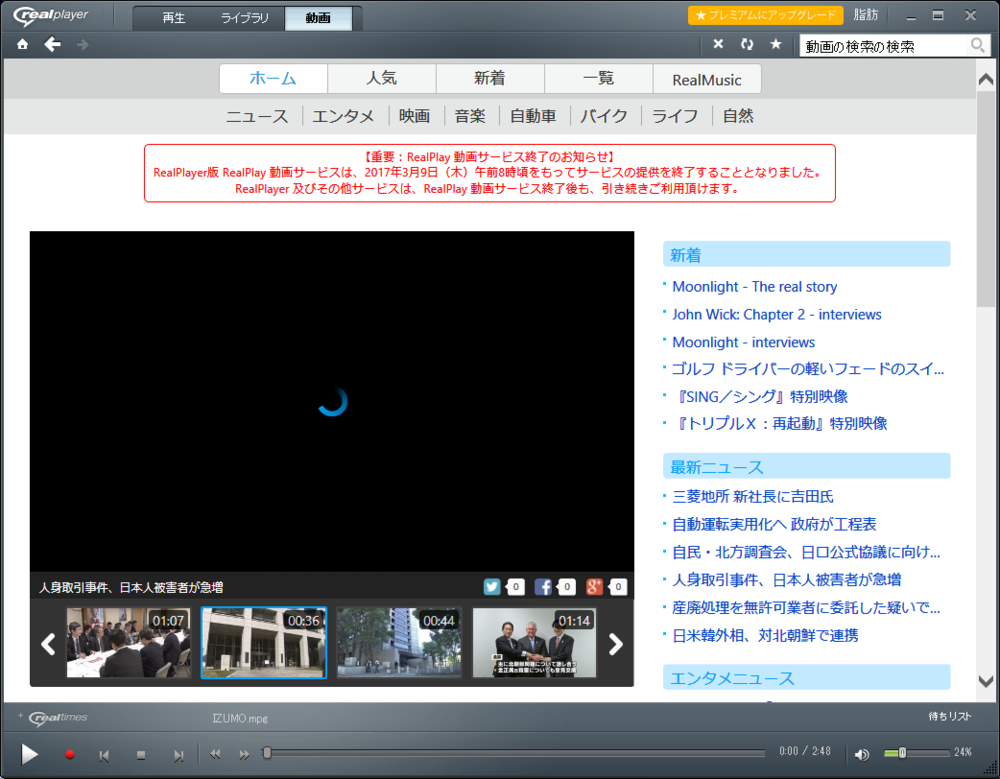Open 日米韓外相、対北朝鮮で連携 link

tap(765, 635)
